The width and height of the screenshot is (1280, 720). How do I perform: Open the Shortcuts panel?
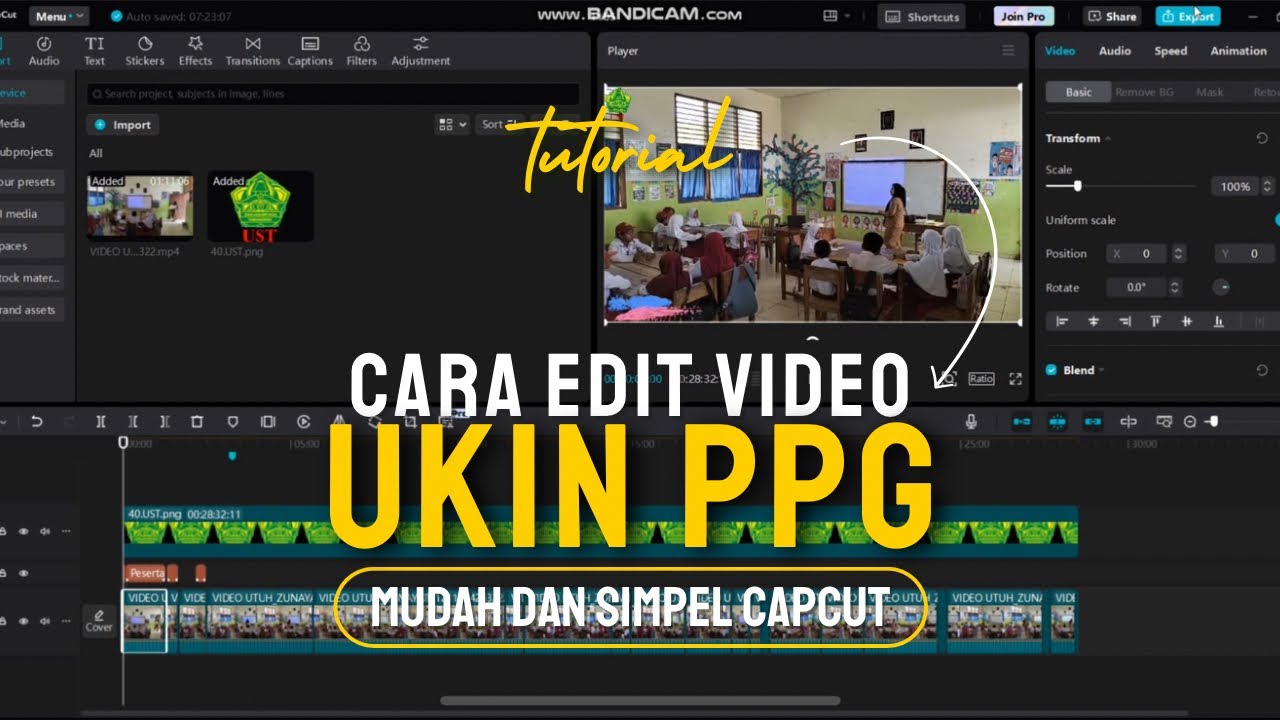click(922, 16)
